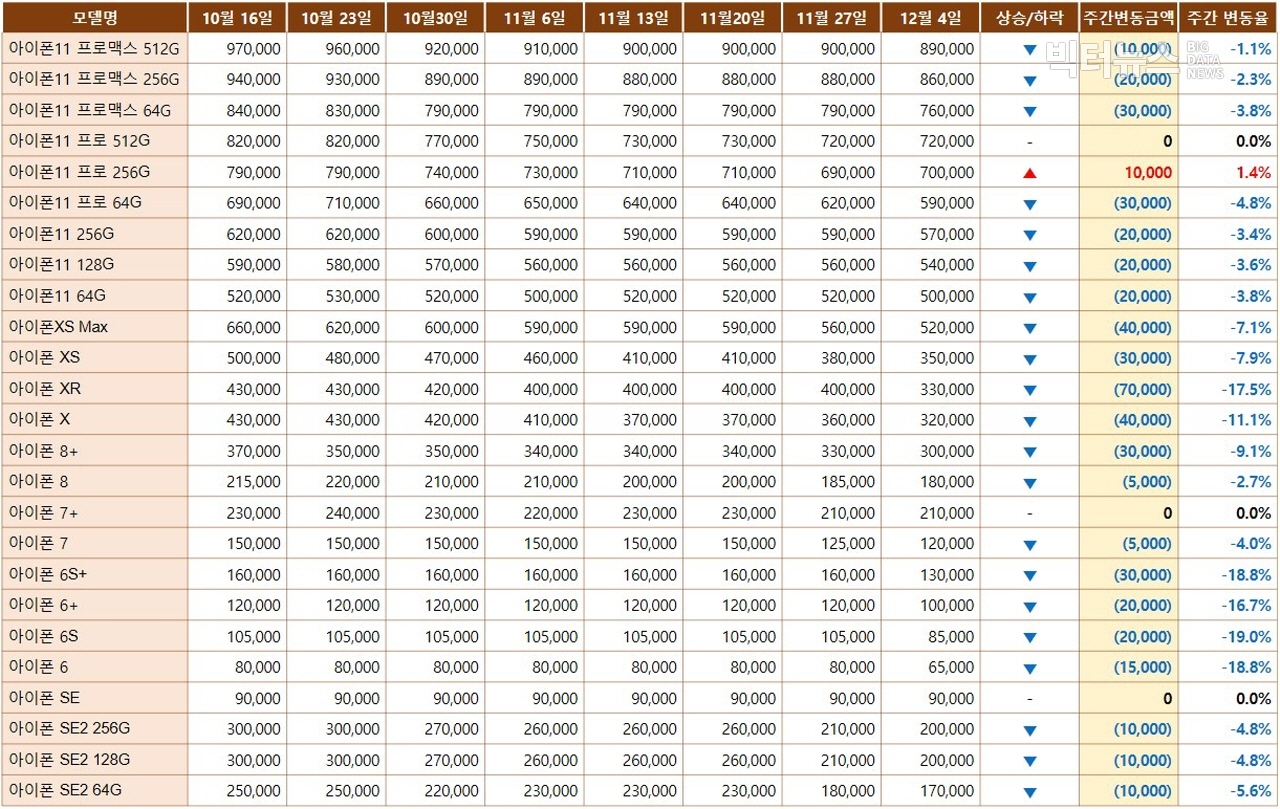Viewport: 1280px width, 809px height.
Task: Click the 12월 4일 price 350,000 for 아이폰 XS
Action: (x=946, y=359)
